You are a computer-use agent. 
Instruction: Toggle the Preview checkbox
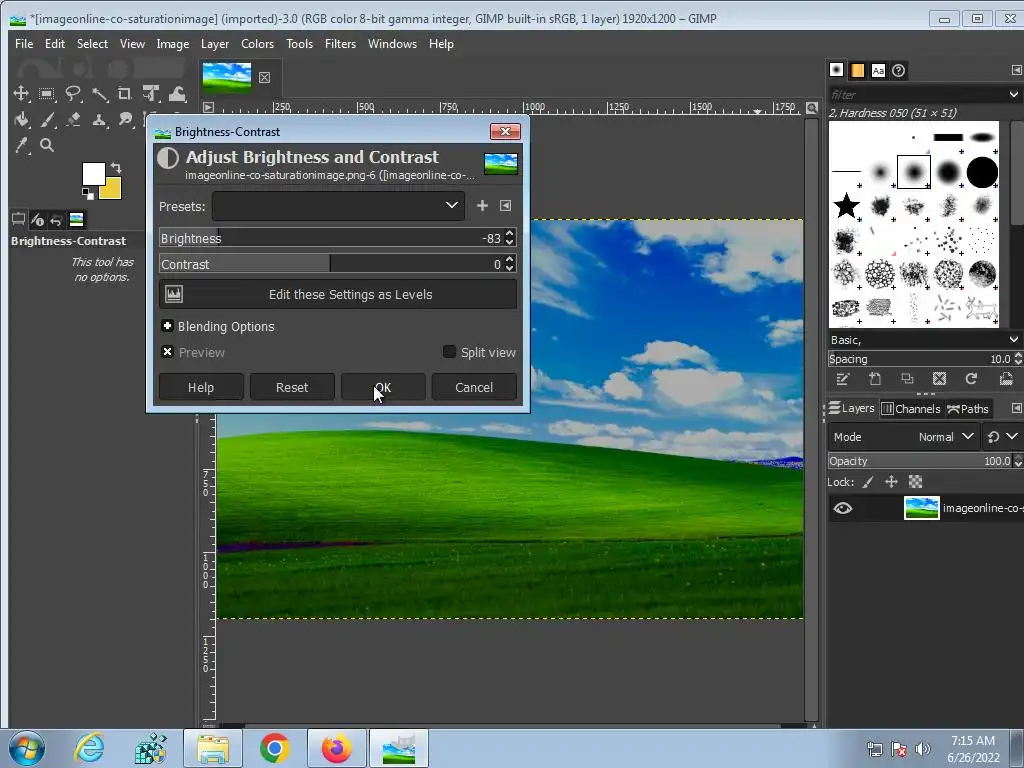(167, 352)
